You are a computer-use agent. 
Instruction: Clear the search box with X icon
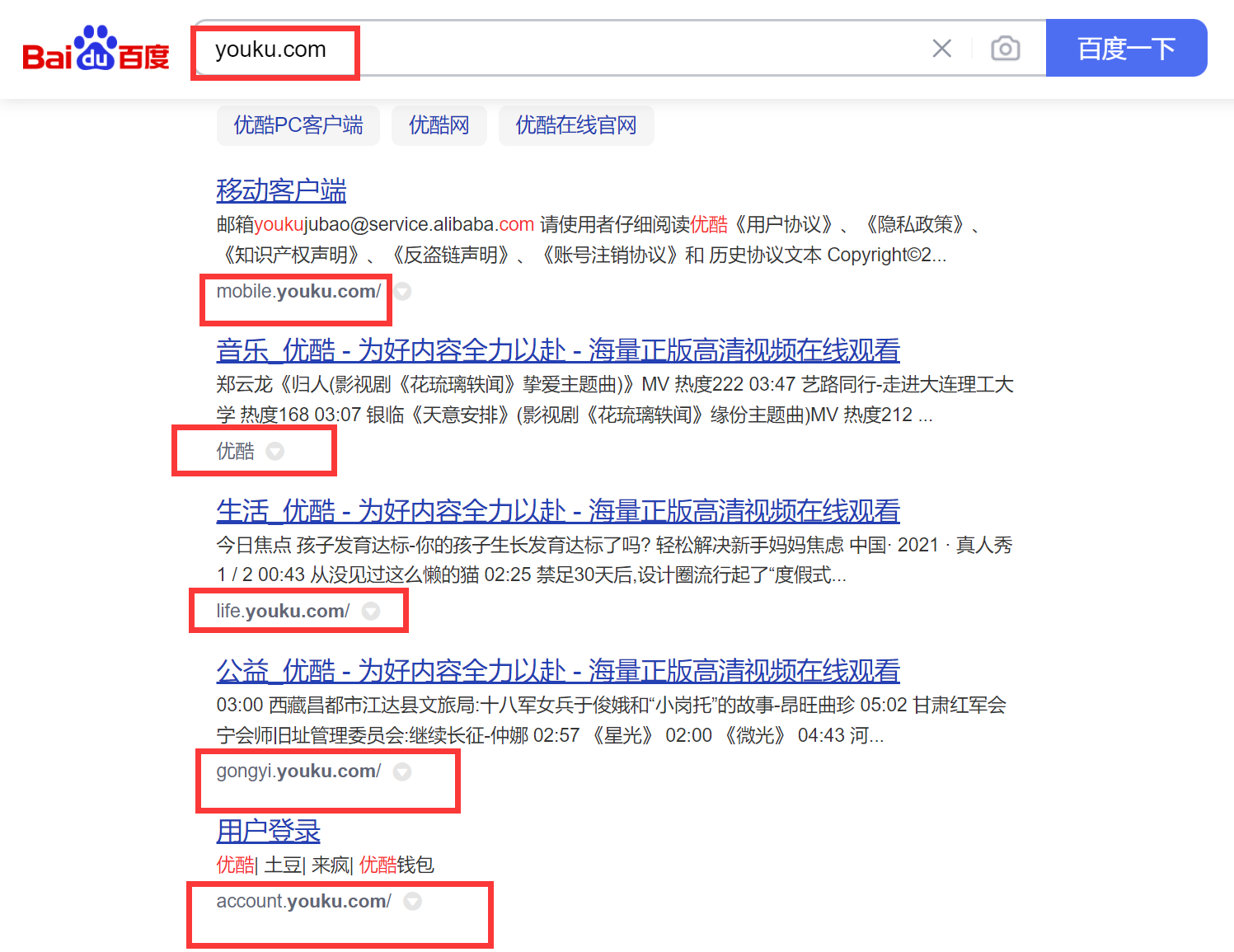pyautogui.click(x=941, y=49)
